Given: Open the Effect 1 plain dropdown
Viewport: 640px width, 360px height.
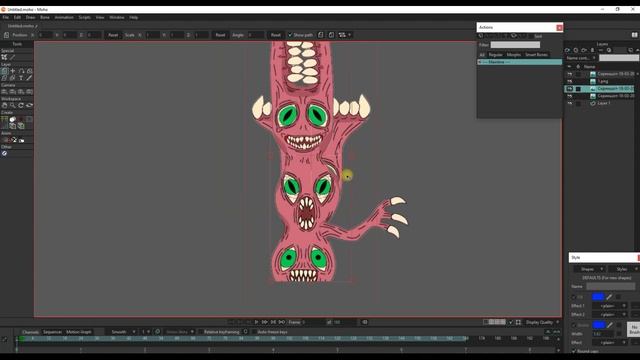Looking at the screenshot, I should [x=610, y=306].
